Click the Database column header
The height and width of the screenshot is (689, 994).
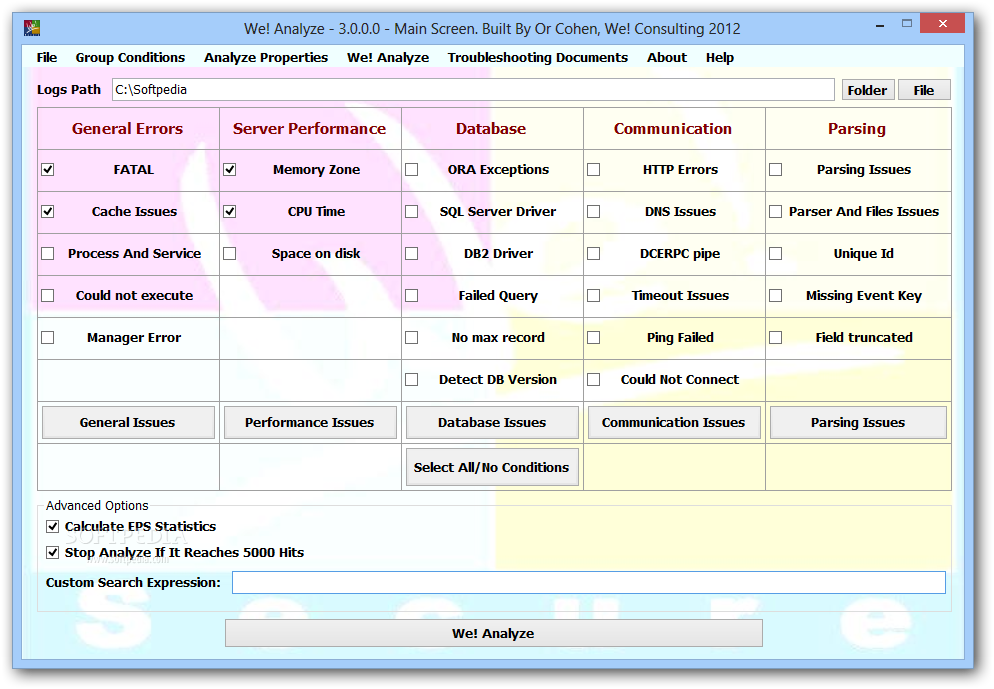click(x=491, y=129)
